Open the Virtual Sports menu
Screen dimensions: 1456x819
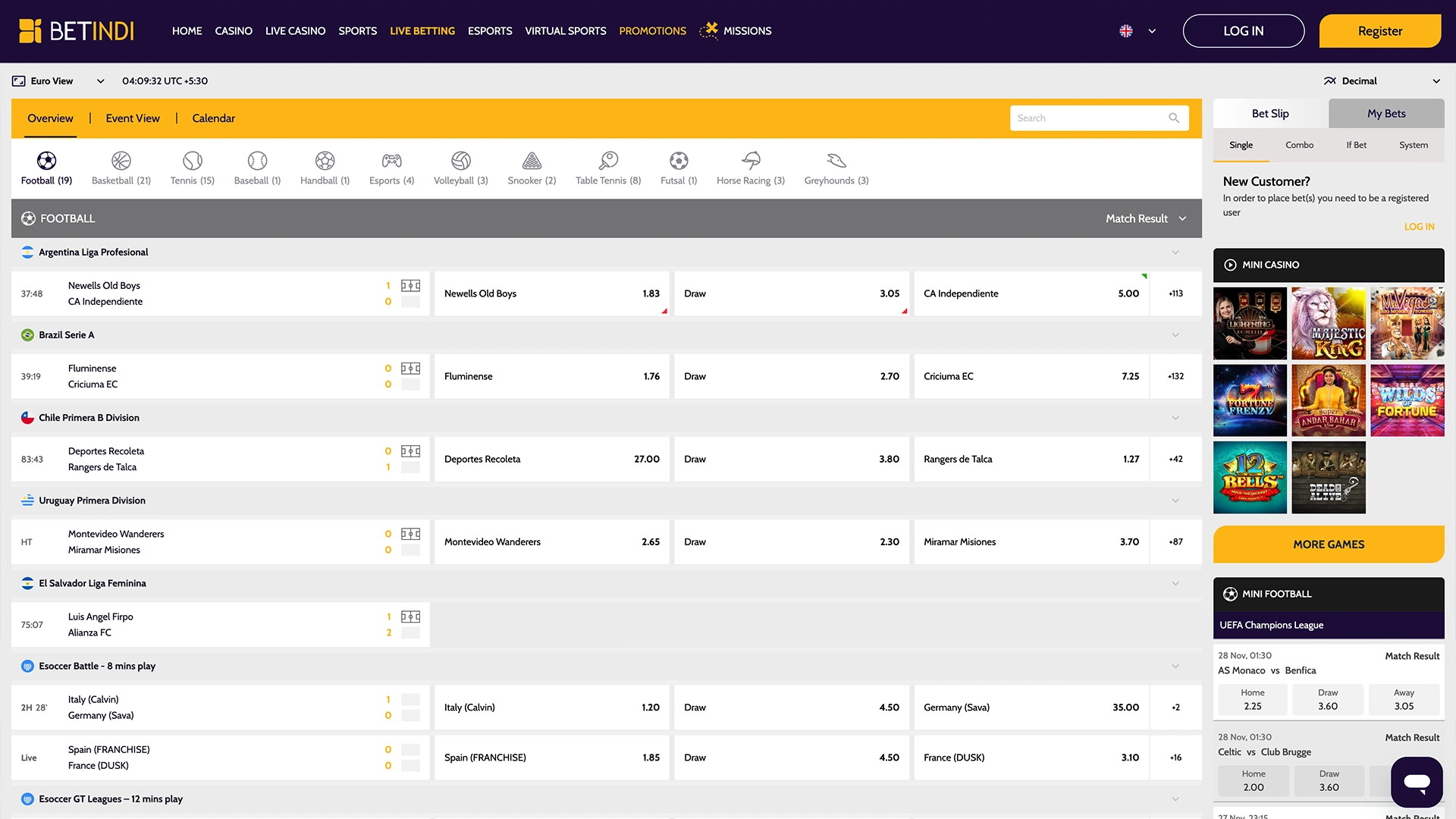(x=566, y=31)
